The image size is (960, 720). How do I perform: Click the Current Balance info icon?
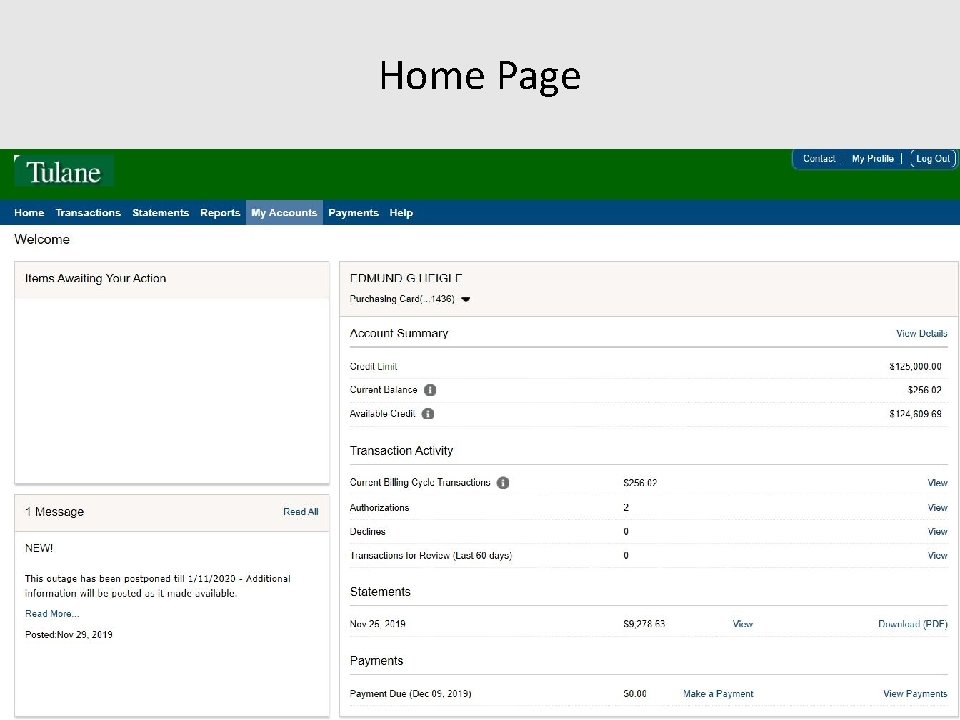click(x=430, y=389)
